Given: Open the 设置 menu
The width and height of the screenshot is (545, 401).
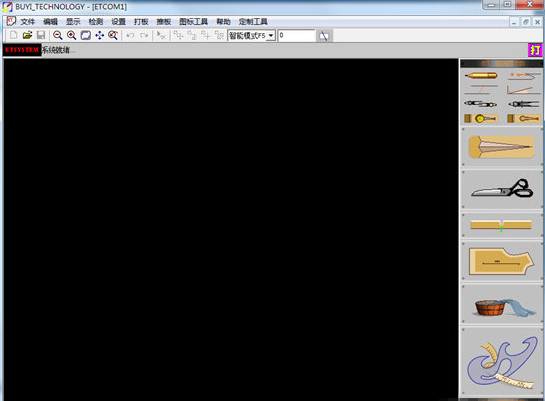Looking at the screenshot, I should (x=118, y=22).
